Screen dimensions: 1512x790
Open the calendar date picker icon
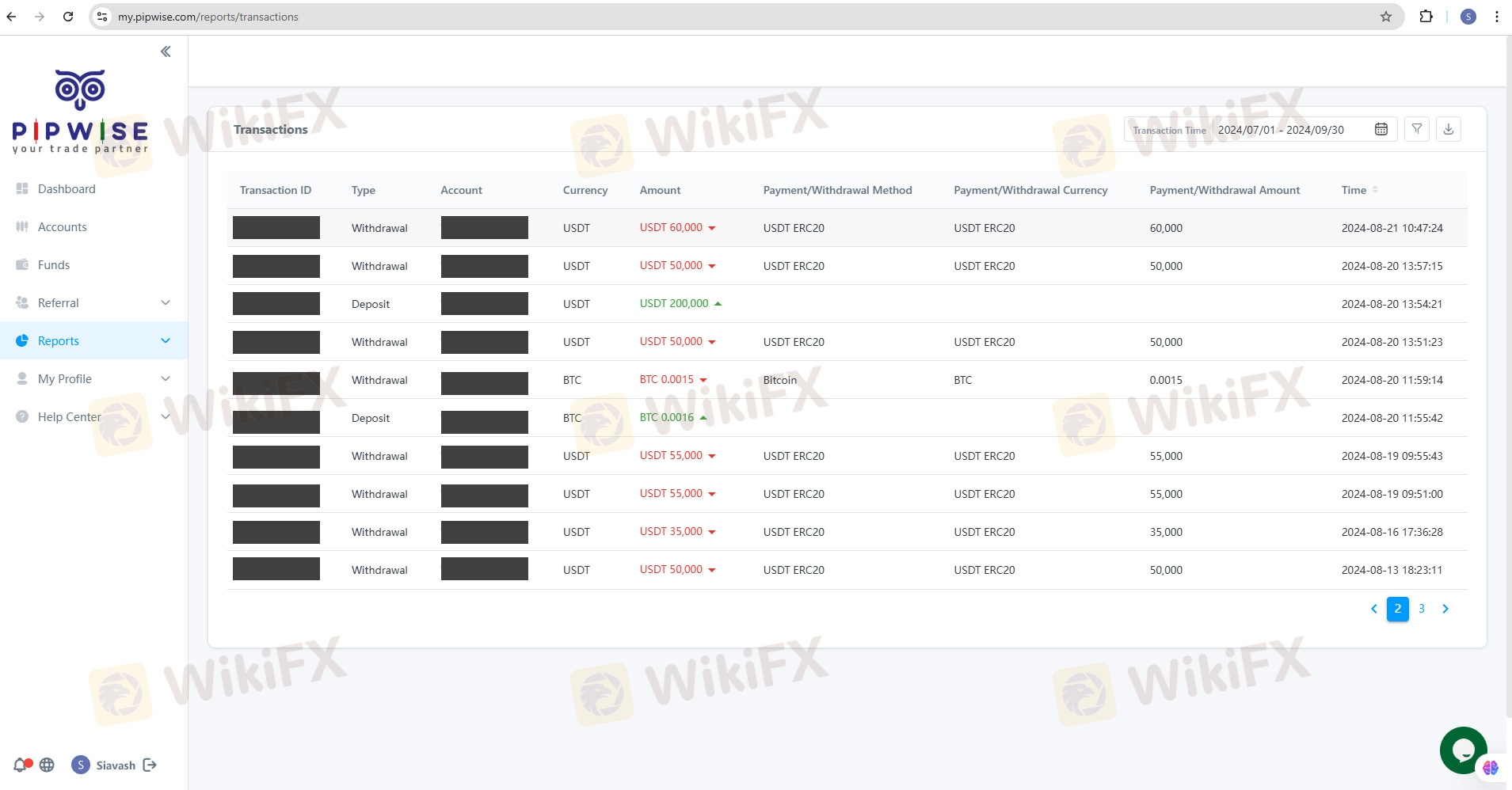tap(1381, 129)
